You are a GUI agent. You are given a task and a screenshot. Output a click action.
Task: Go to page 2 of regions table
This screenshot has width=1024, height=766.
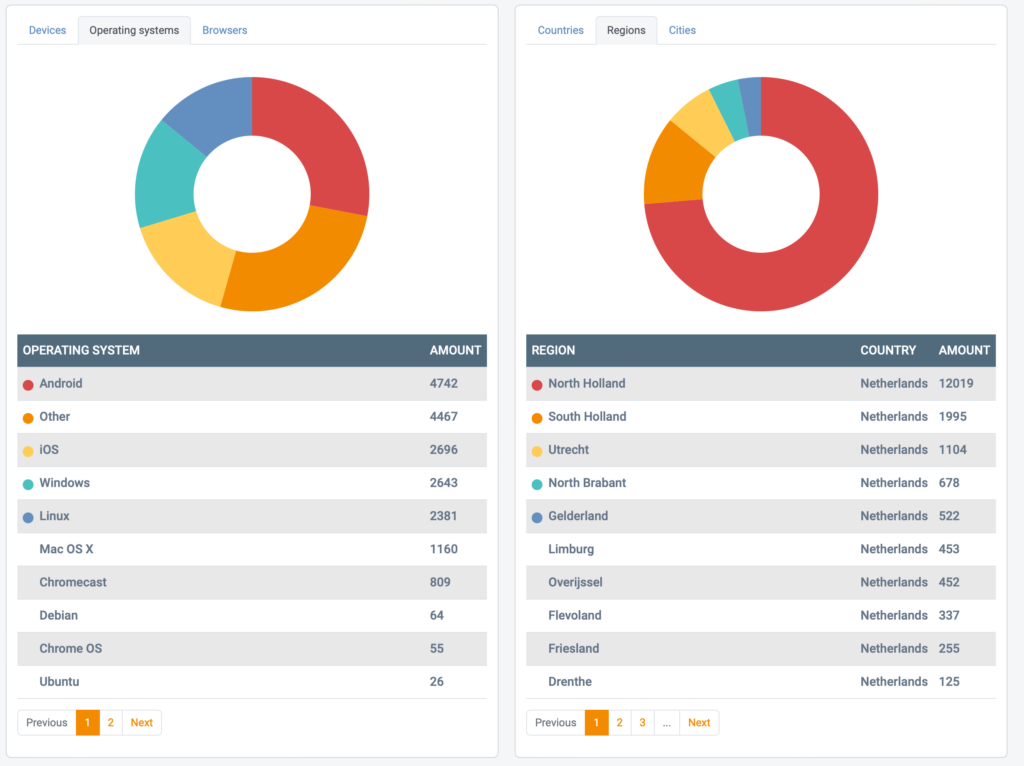(619, 722)
